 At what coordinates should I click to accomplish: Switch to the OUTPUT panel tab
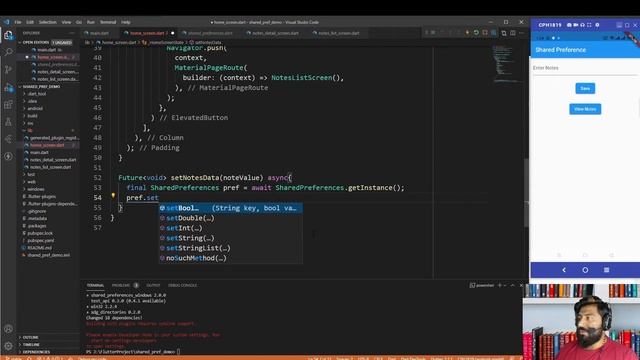(x=153, y=285)
